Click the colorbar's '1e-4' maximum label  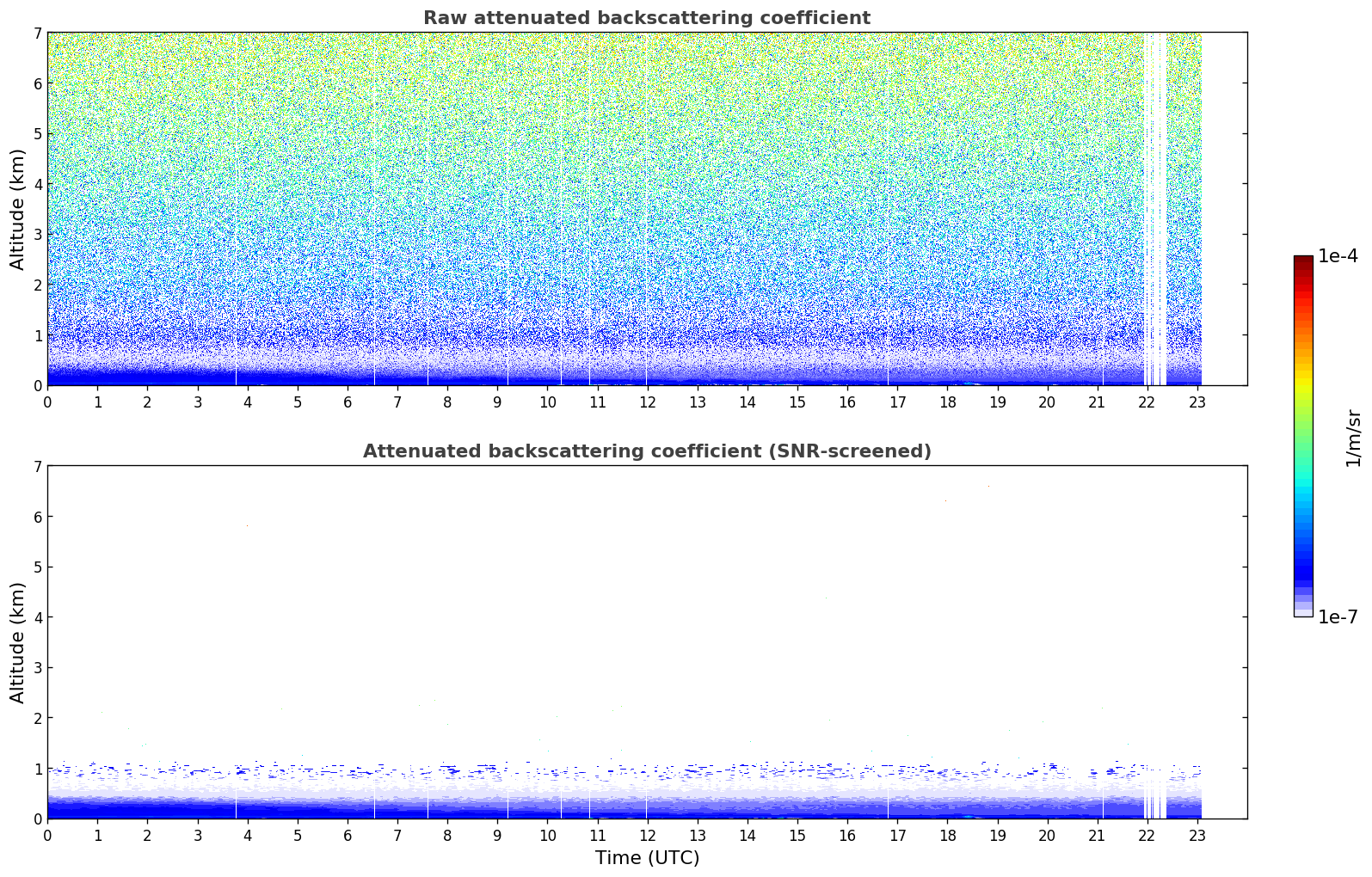1338,256
